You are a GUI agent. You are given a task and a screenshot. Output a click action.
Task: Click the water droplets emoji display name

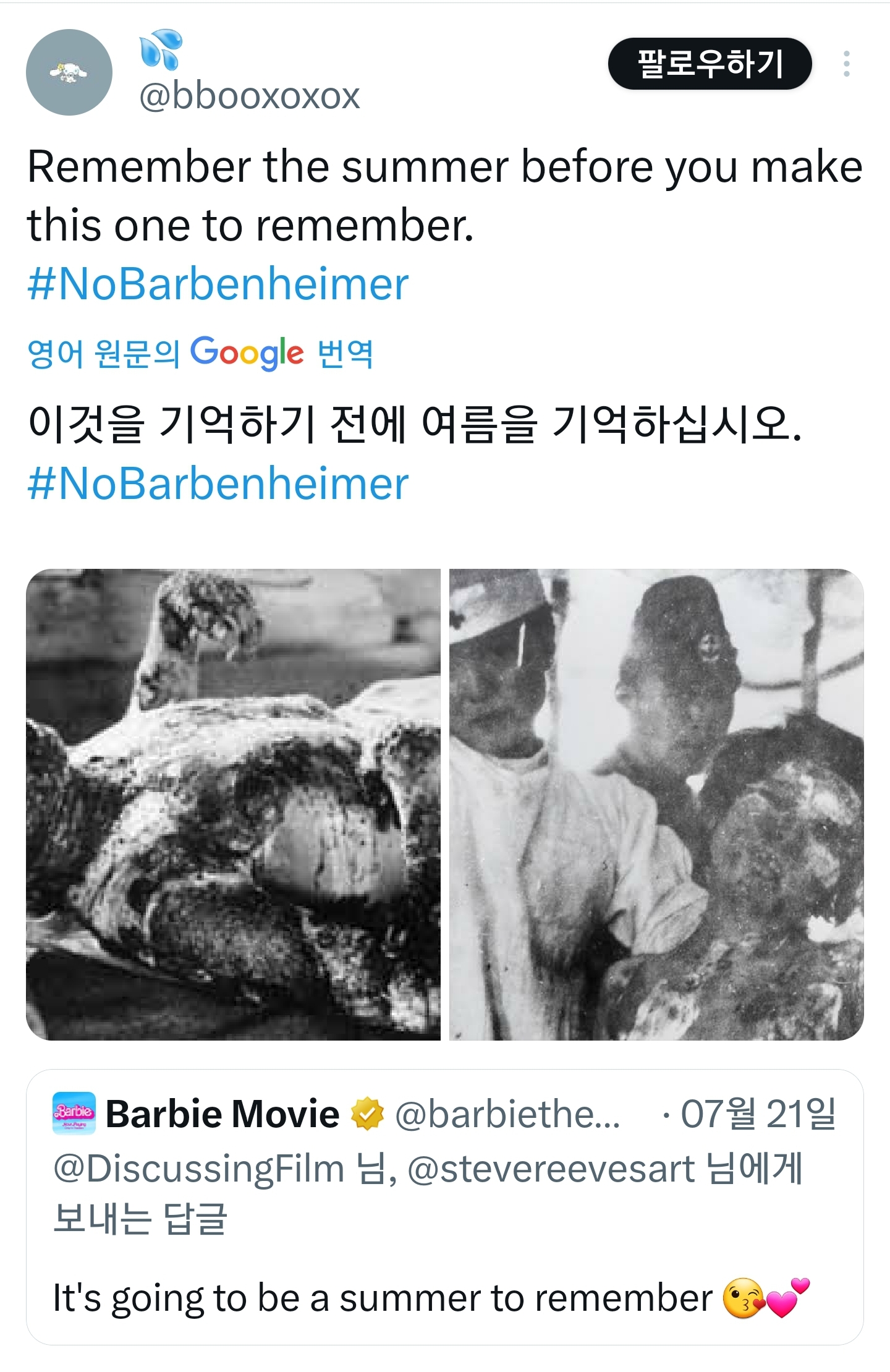[161, 49]
